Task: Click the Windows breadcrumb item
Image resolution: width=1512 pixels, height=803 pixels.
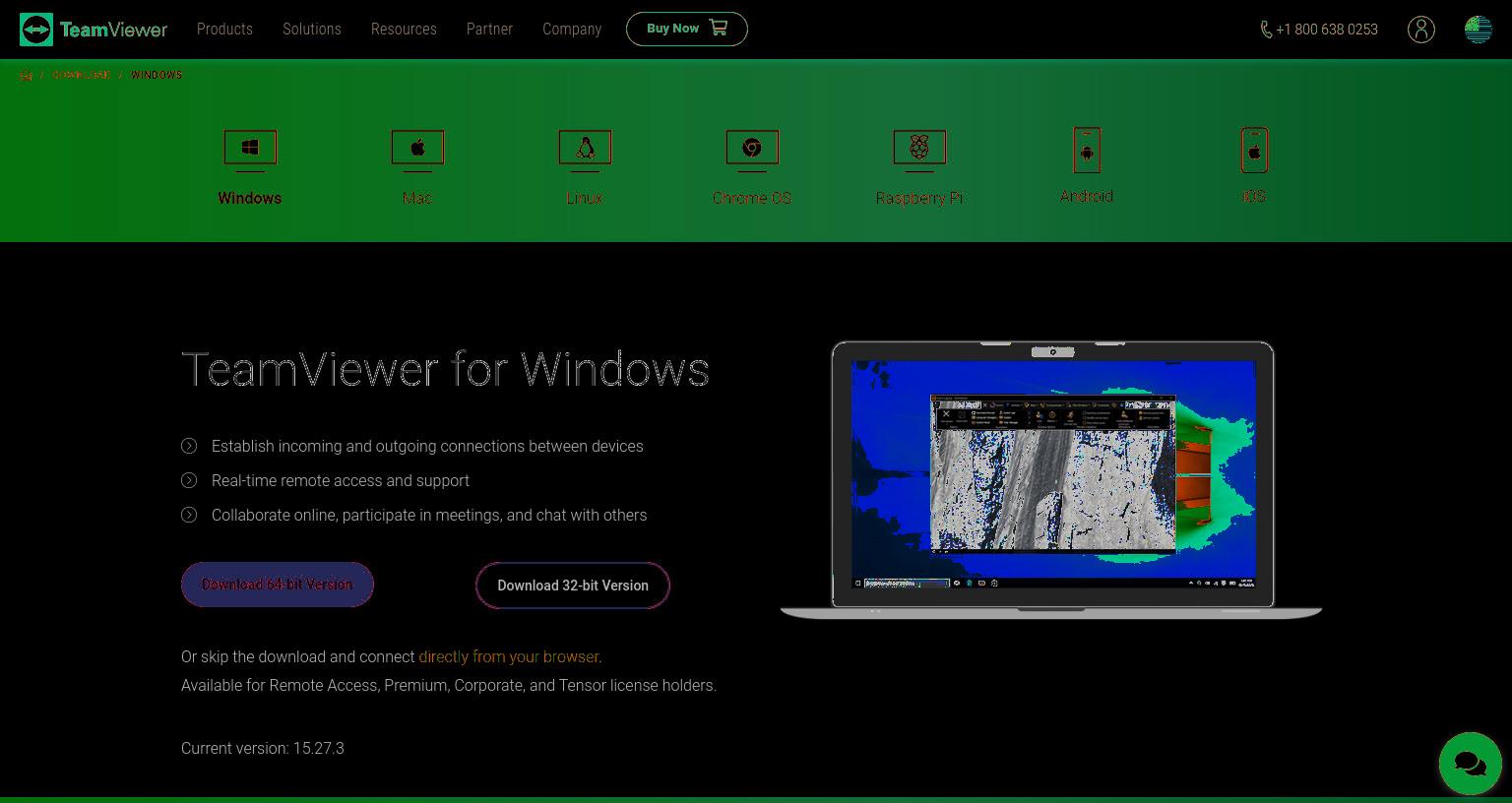Action: tap(157, 75)
